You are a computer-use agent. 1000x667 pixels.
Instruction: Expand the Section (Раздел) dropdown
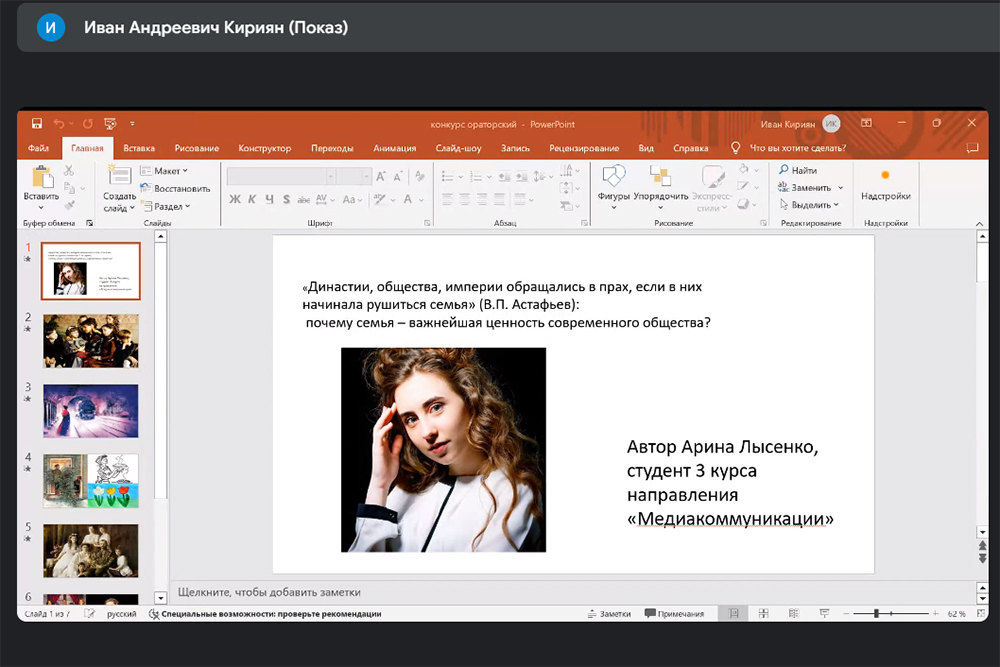pos(169,206)
